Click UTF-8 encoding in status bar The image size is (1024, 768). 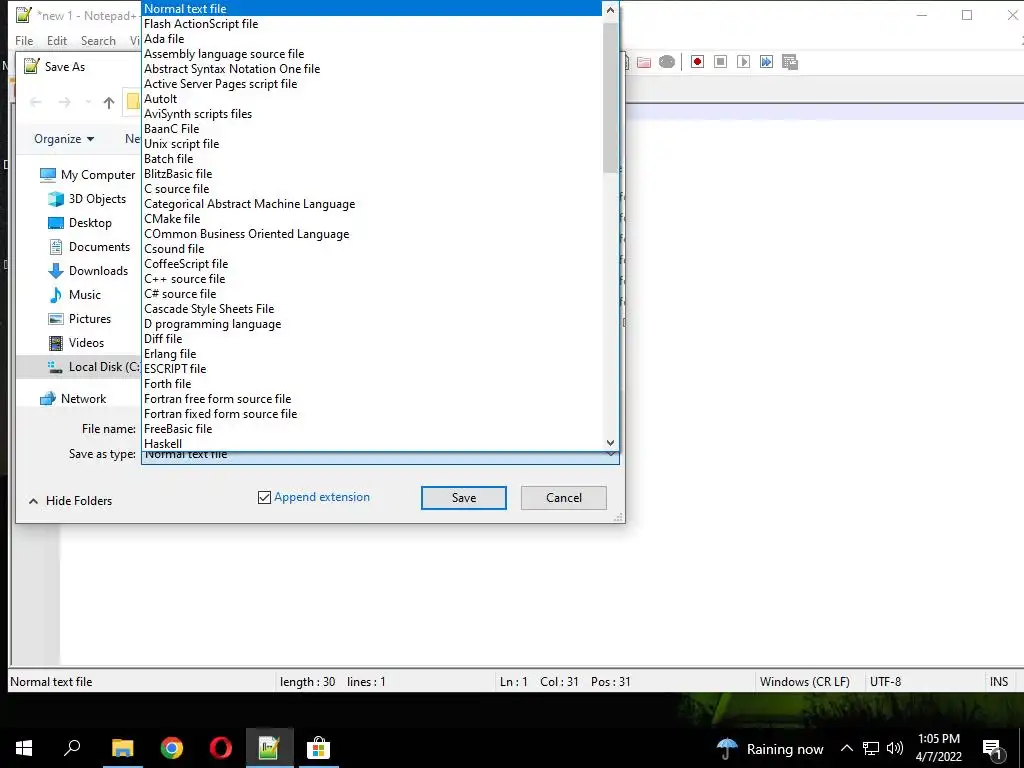[886, 682]
